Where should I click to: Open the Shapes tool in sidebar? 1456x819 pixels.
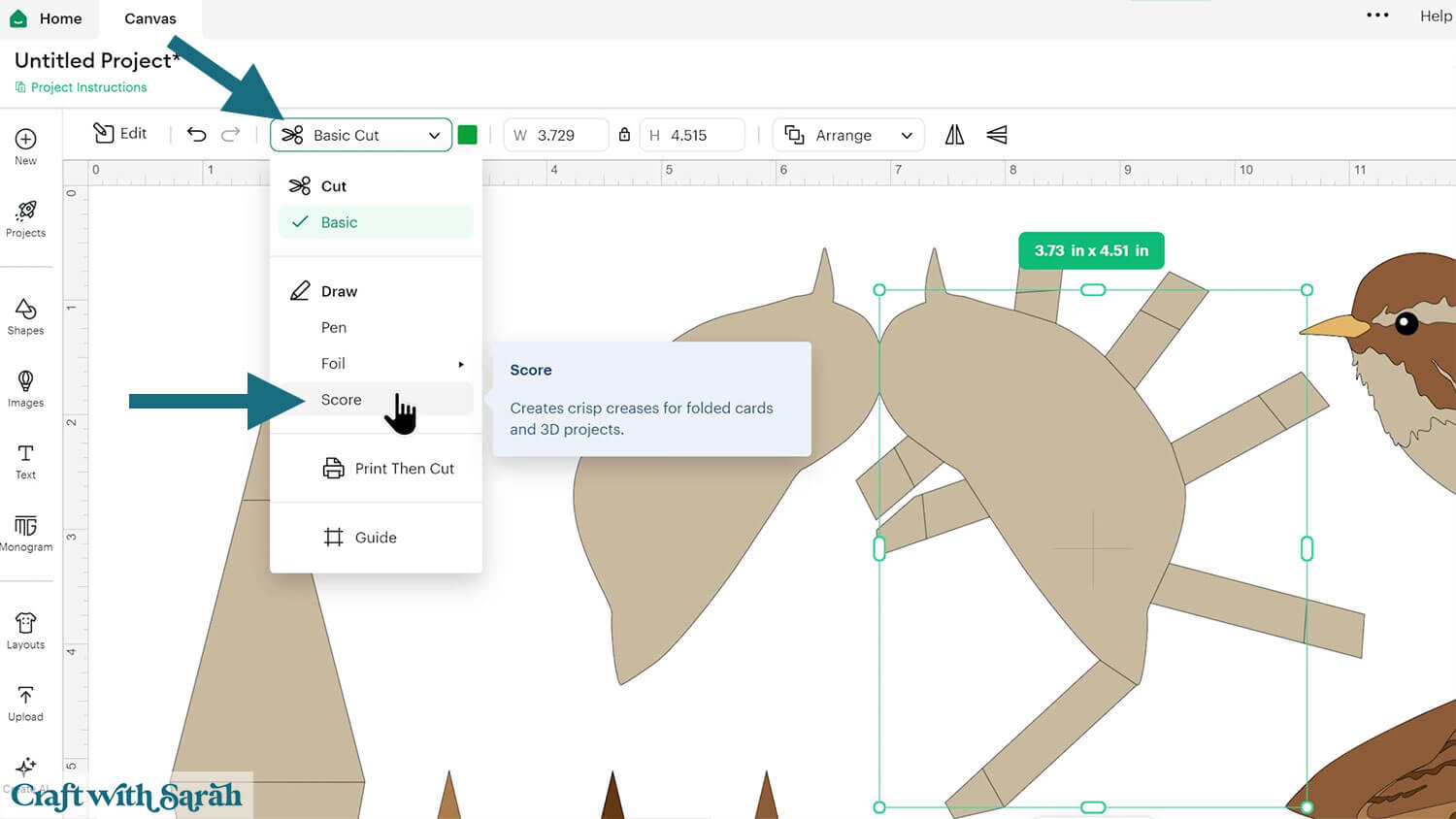click(x=26, y=315)
